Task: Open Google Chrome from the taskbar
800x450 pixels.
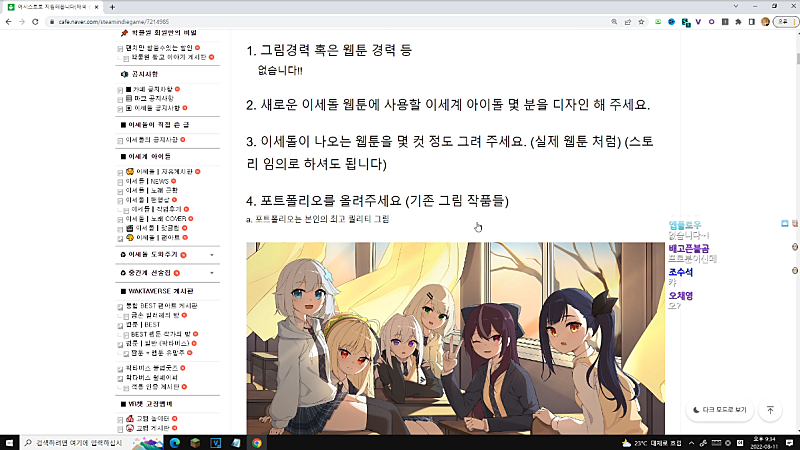Action: [x=257, y=443]
